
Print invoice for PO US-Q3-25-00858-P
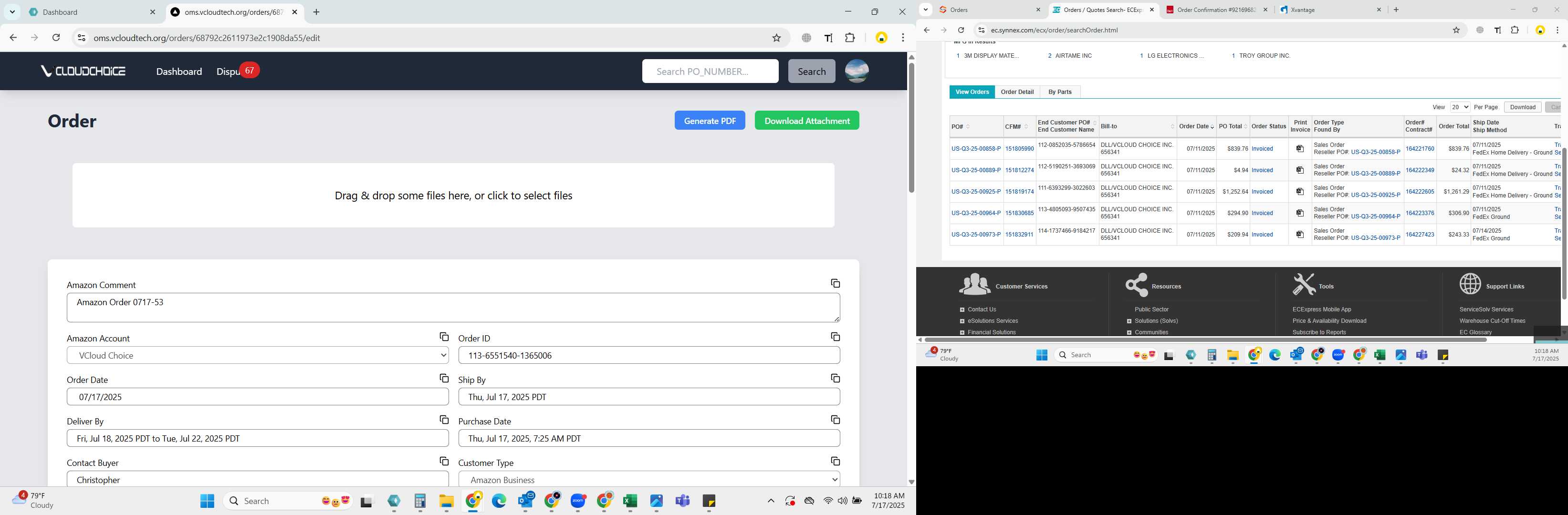tap(1299, 148)
